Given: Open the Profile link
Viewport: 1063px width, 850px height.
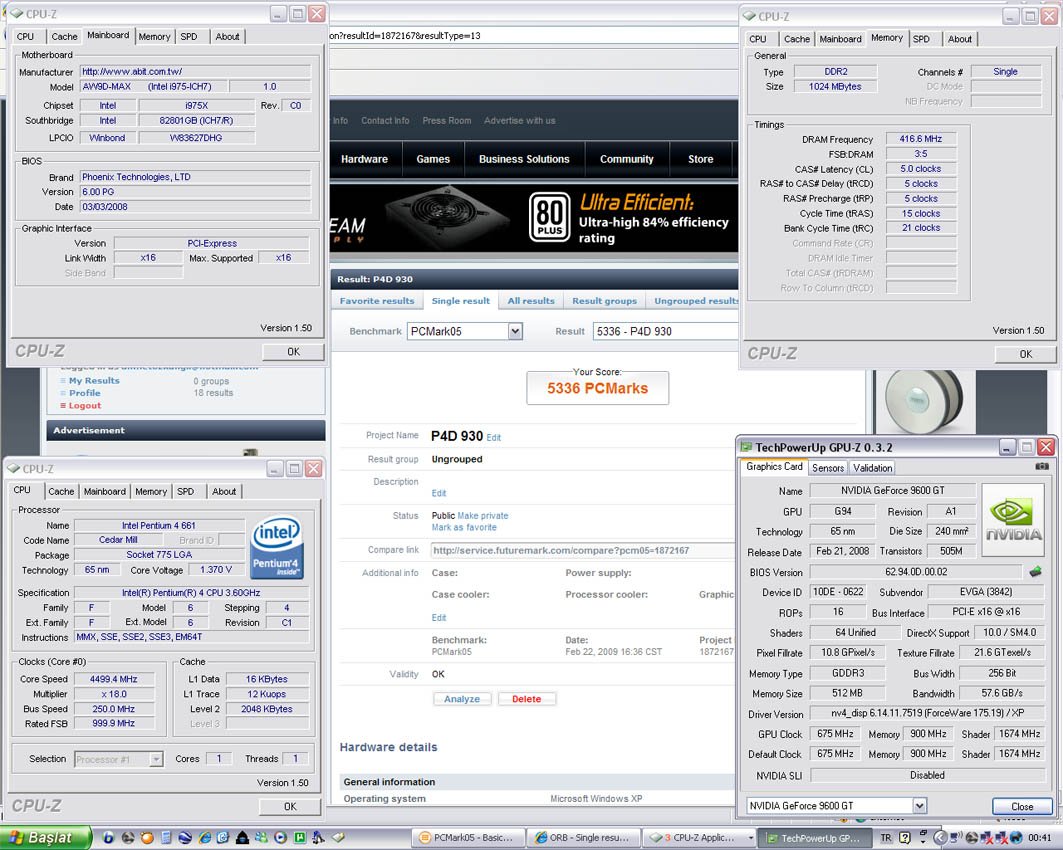Looking at the screenshot, I should 85,393.
